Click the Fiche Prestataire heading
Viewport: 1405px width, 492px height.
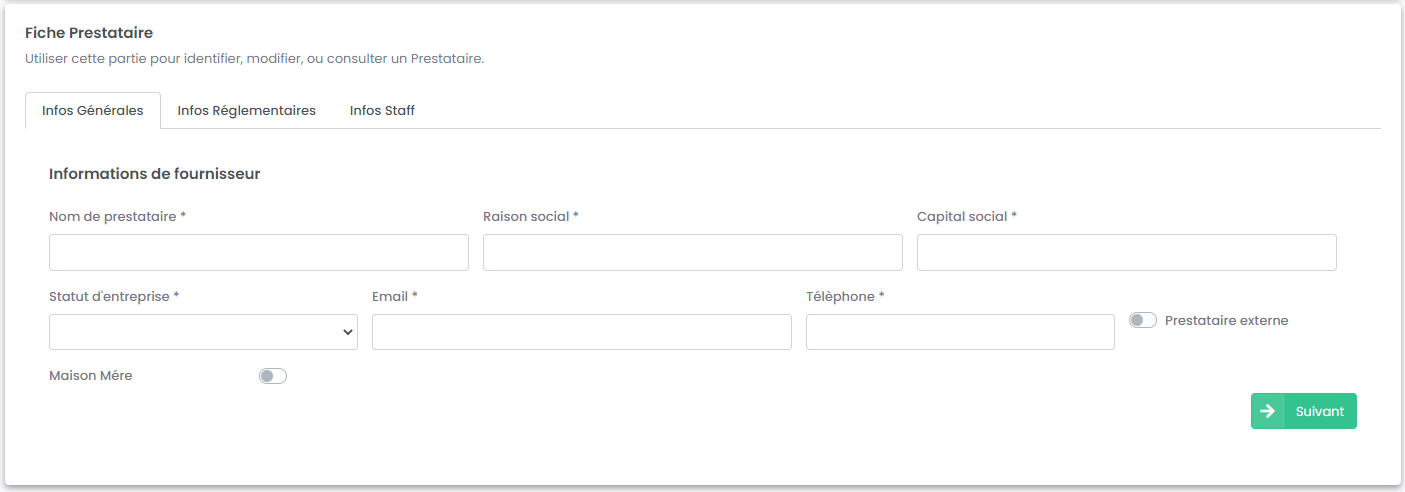[x=89, y=34]
